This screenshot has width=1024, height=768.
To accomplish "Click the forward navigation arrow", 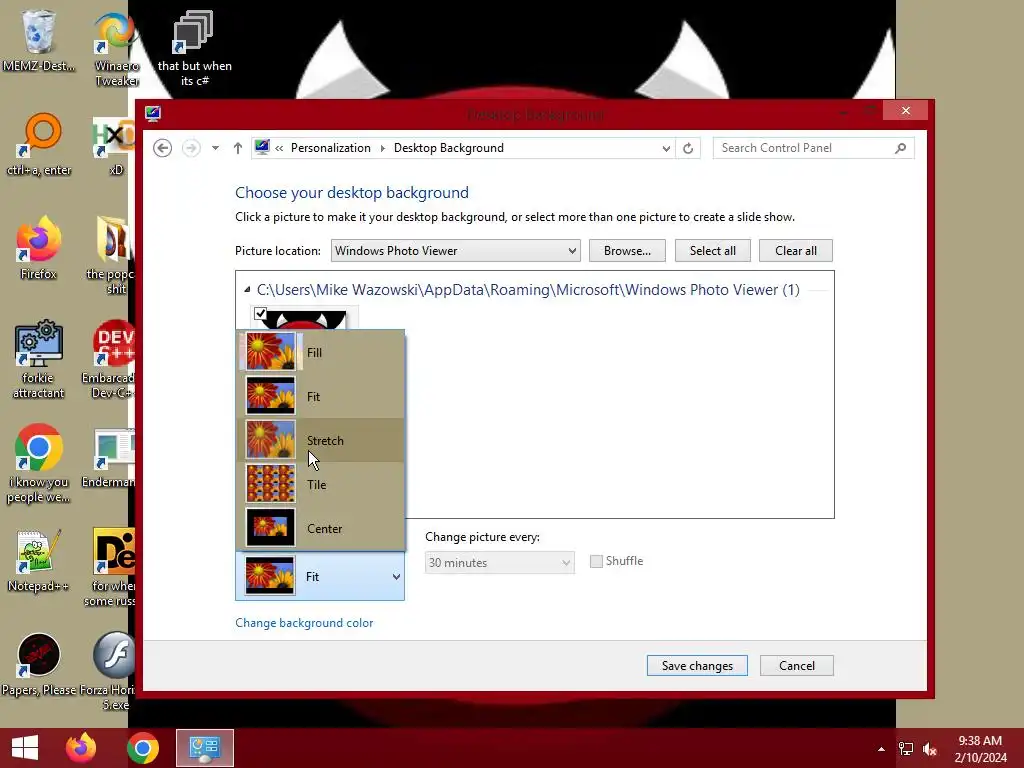I will click(x=191, y=148).
